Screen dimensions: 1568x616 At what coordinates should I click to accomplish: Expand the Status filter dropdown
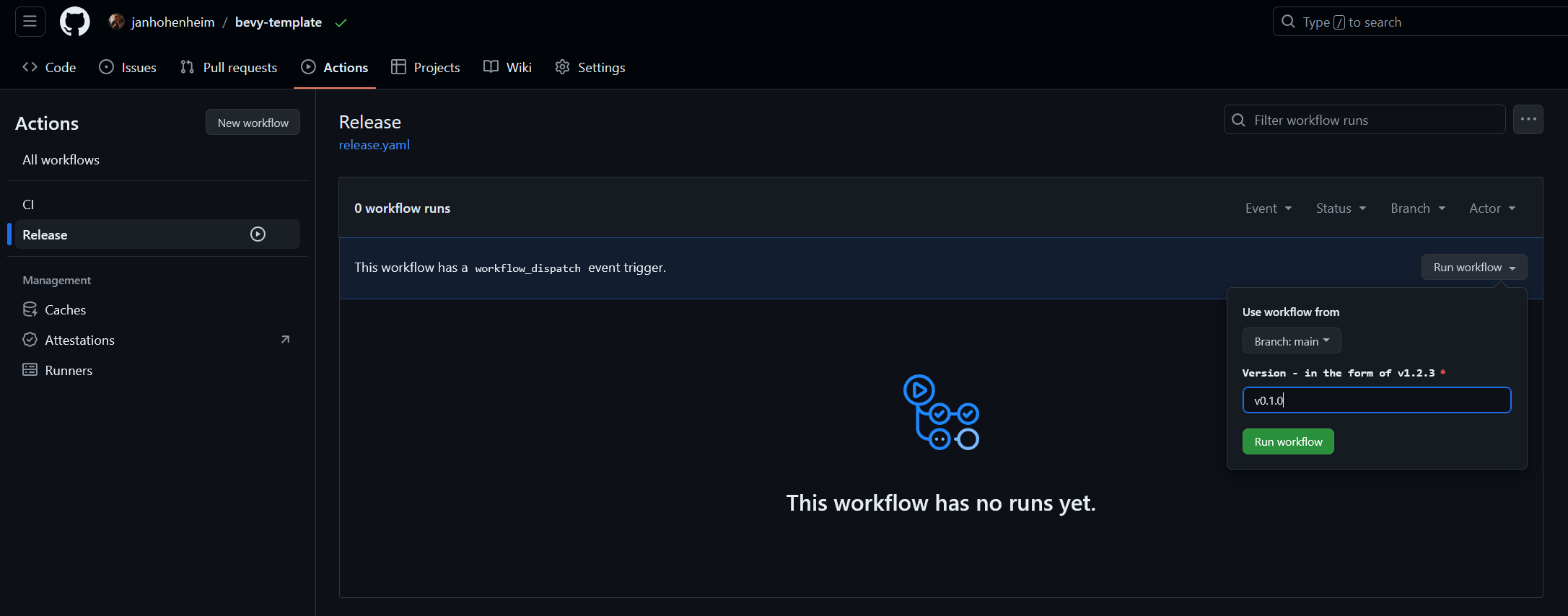click(x=1340, y=208)
